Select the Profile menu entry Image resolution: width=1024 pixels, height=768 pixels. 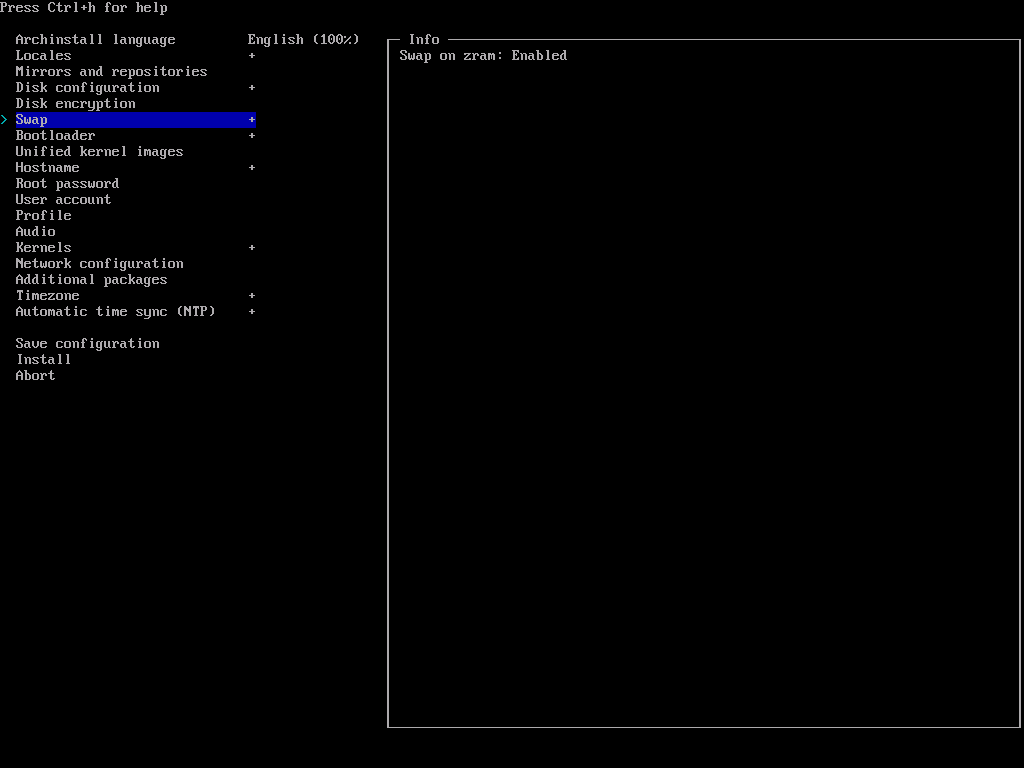(x=43, y=216)
